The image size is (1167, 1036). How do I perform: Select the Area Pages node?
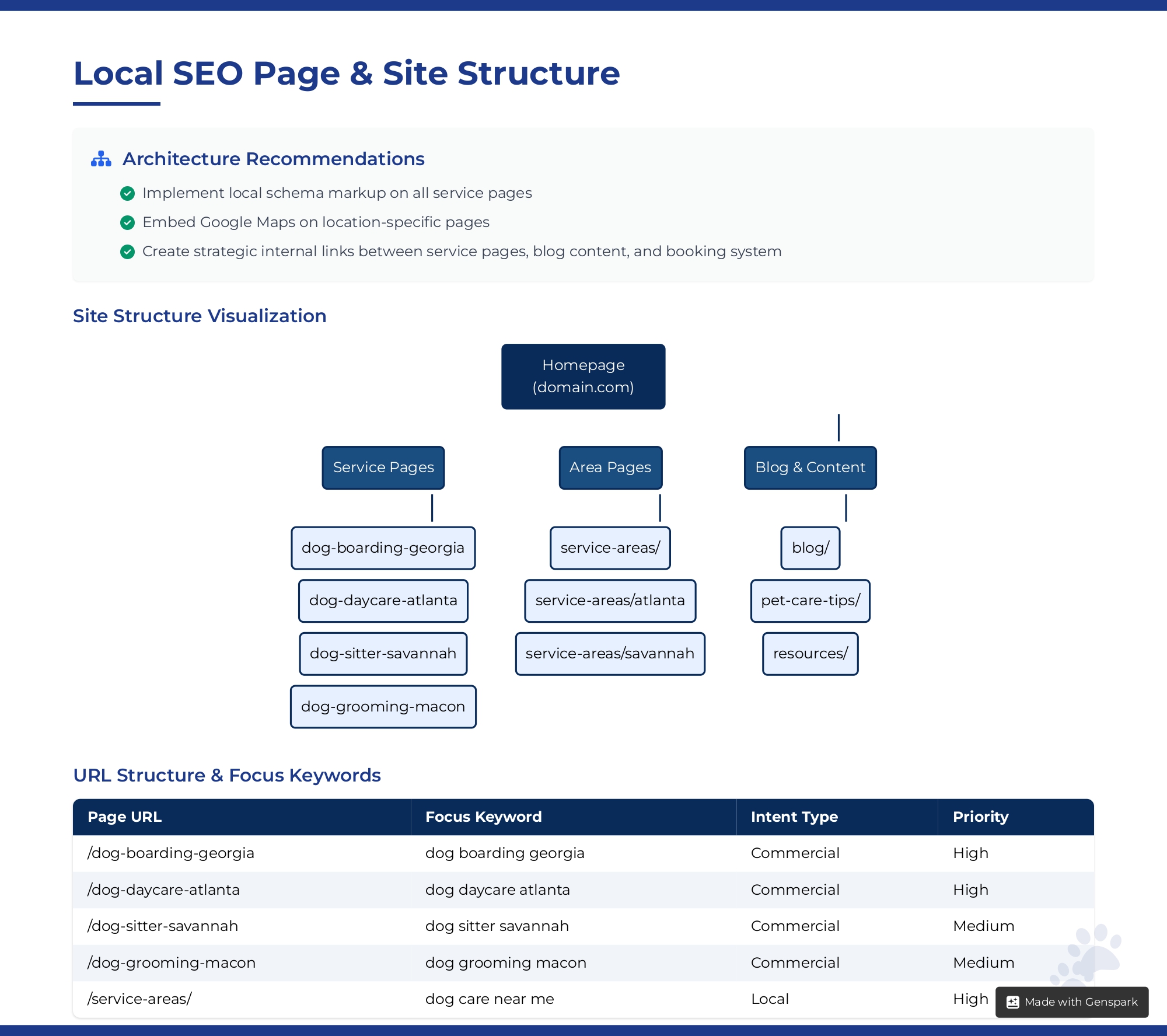pyautogui.click(x=610, y=468)
